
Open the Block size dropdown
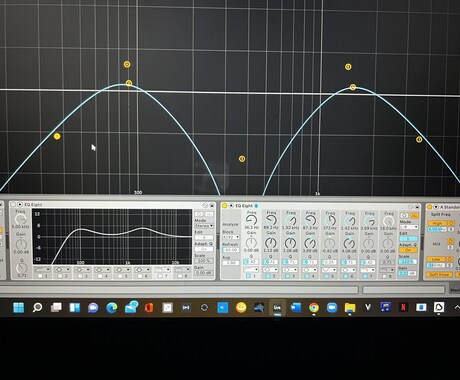tap(231, 237)
